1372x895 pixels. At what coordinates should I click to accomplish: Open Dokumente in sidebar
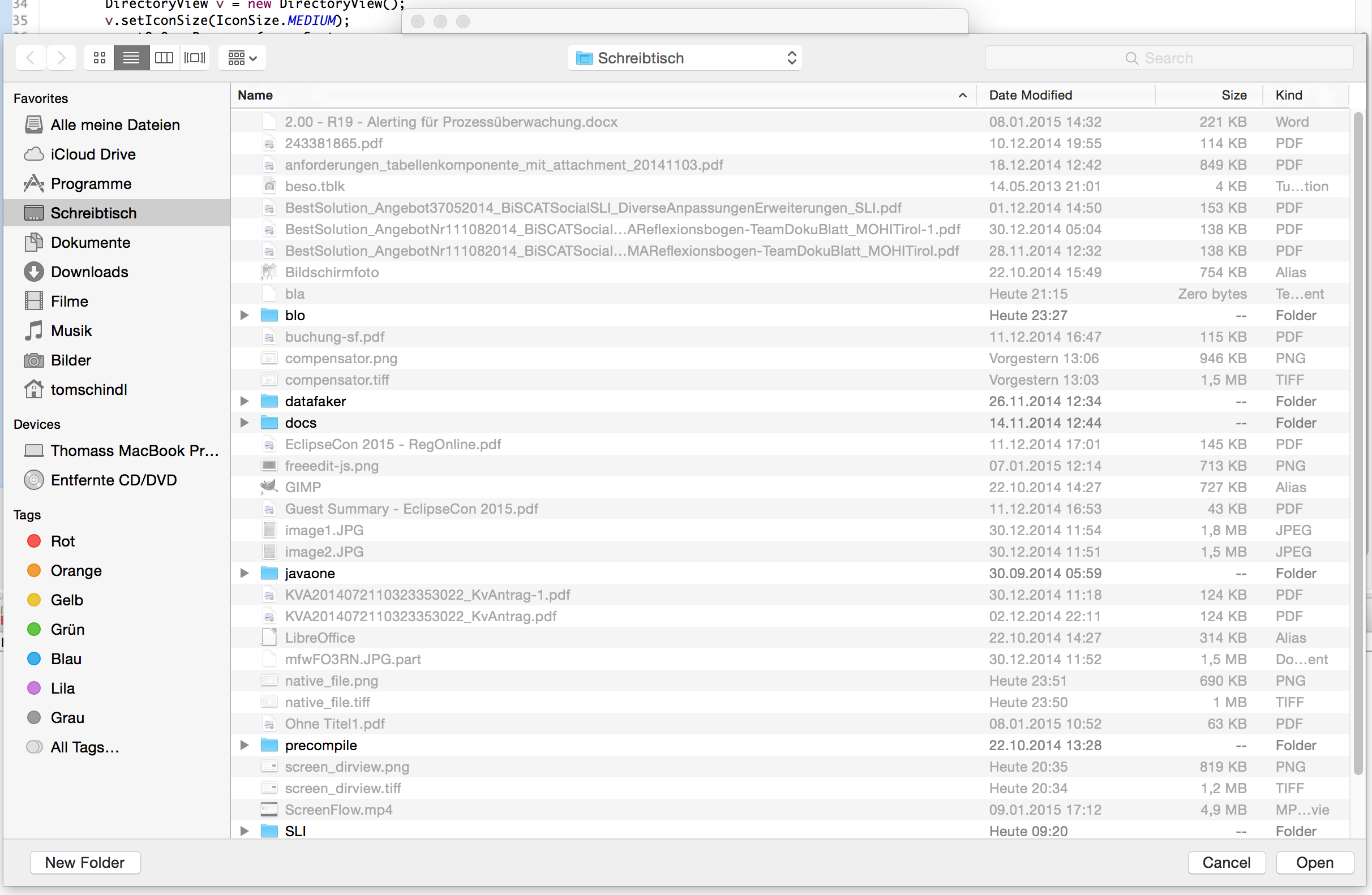[115, 243]
